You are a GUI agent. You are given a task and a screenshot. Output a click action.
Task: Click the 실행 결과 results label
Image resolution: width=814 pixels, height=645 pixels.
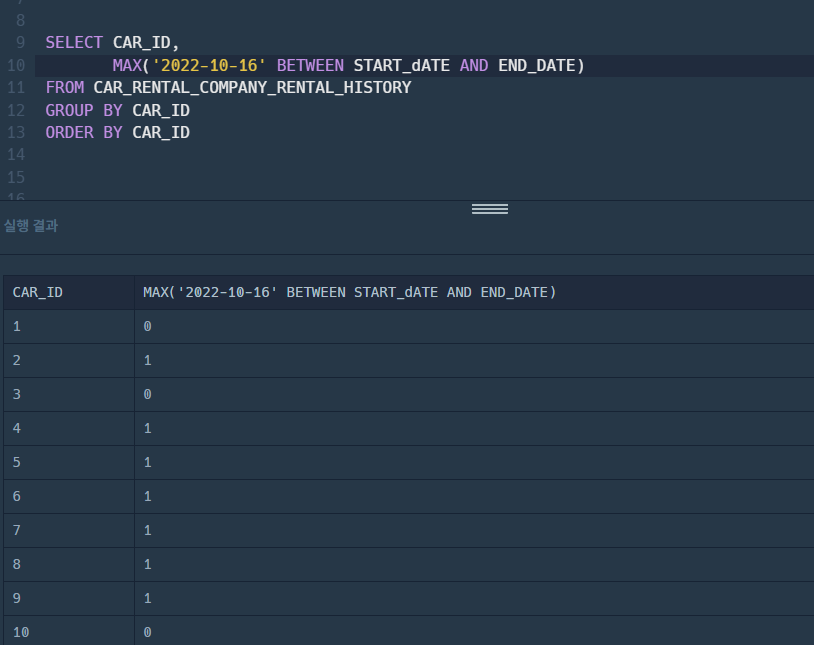(x=31, y=226)
